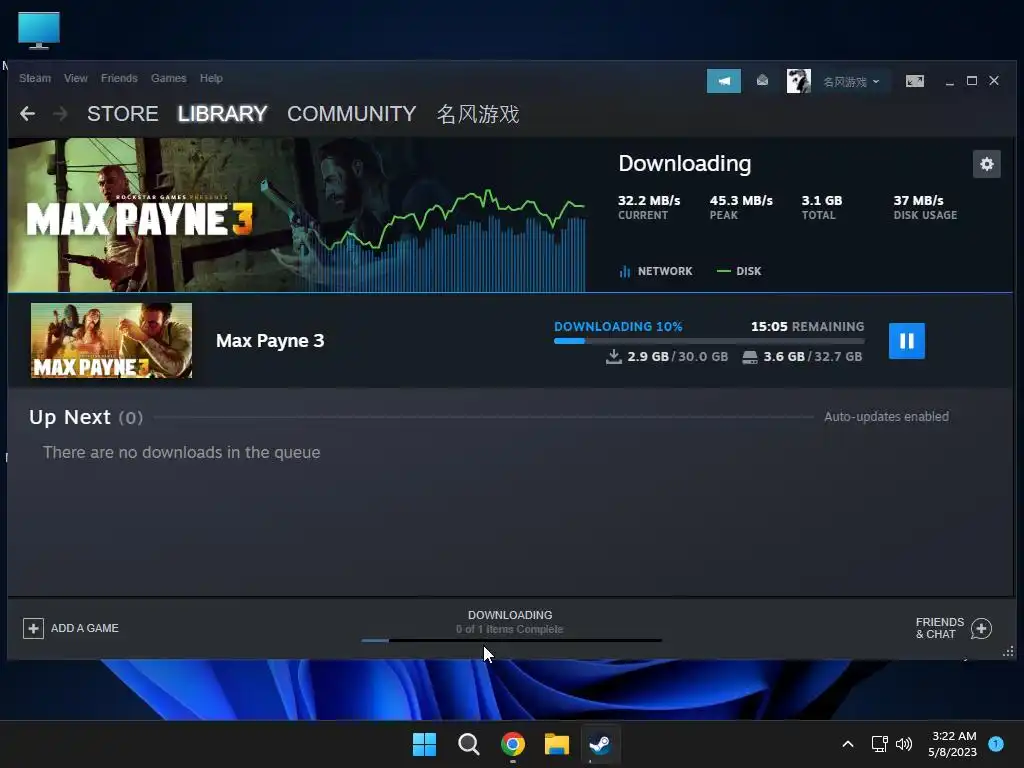
Task: Expand the 名风游戏 account dropdown
Action: (x=851, y=82)
